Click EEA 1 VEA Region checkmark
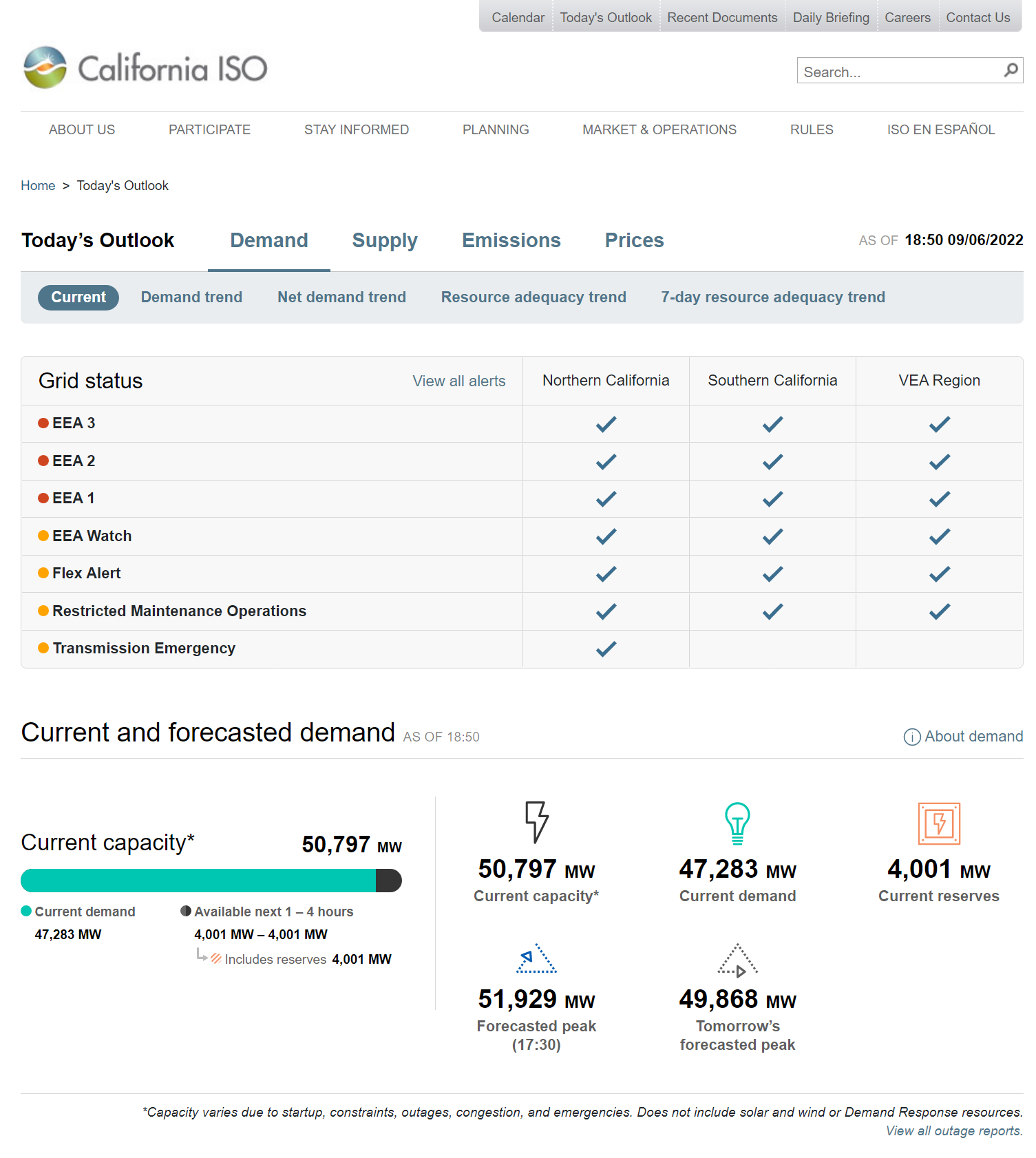Image resolution: width=1036 pixels, height=1158 pixels. (x=939, y=498)
